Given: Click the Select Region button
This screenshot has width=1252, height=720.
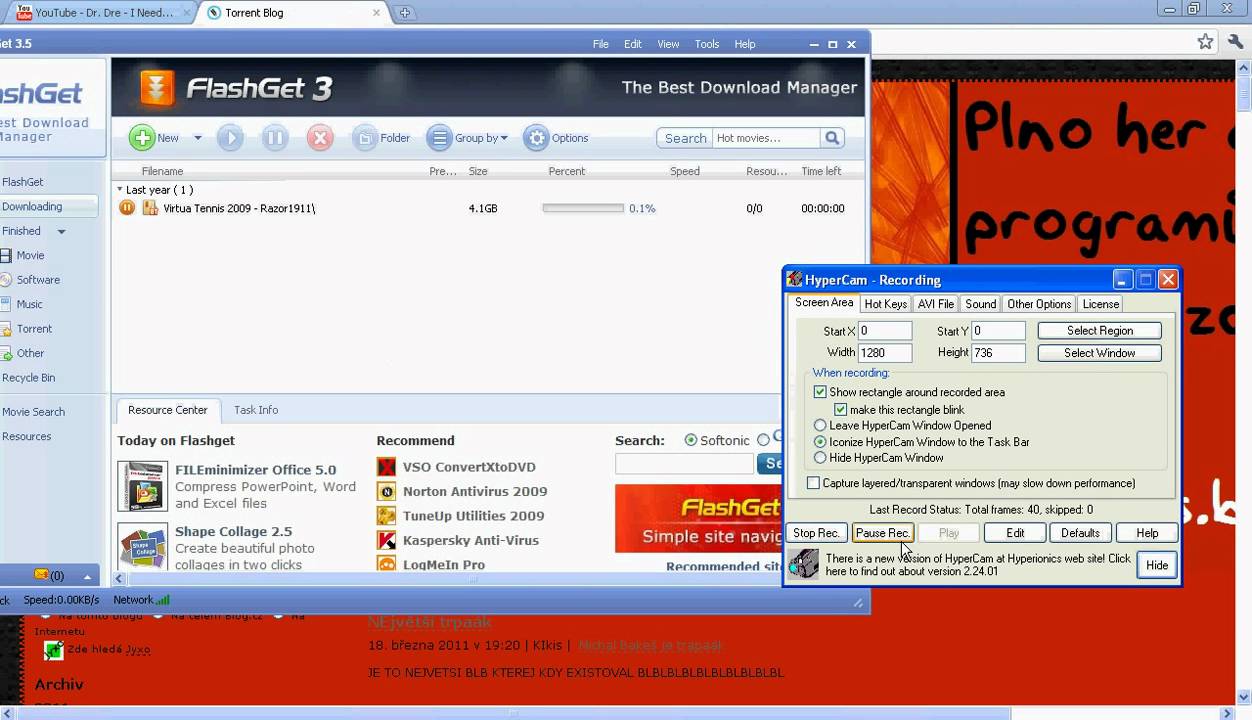Looking at the screenshot, I should [x=1100, y=331].
